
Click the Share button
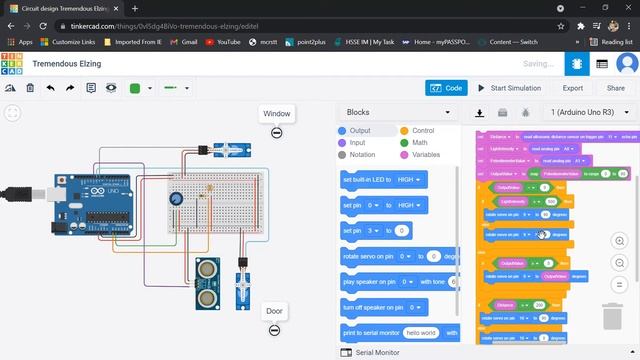coord(616,88)
